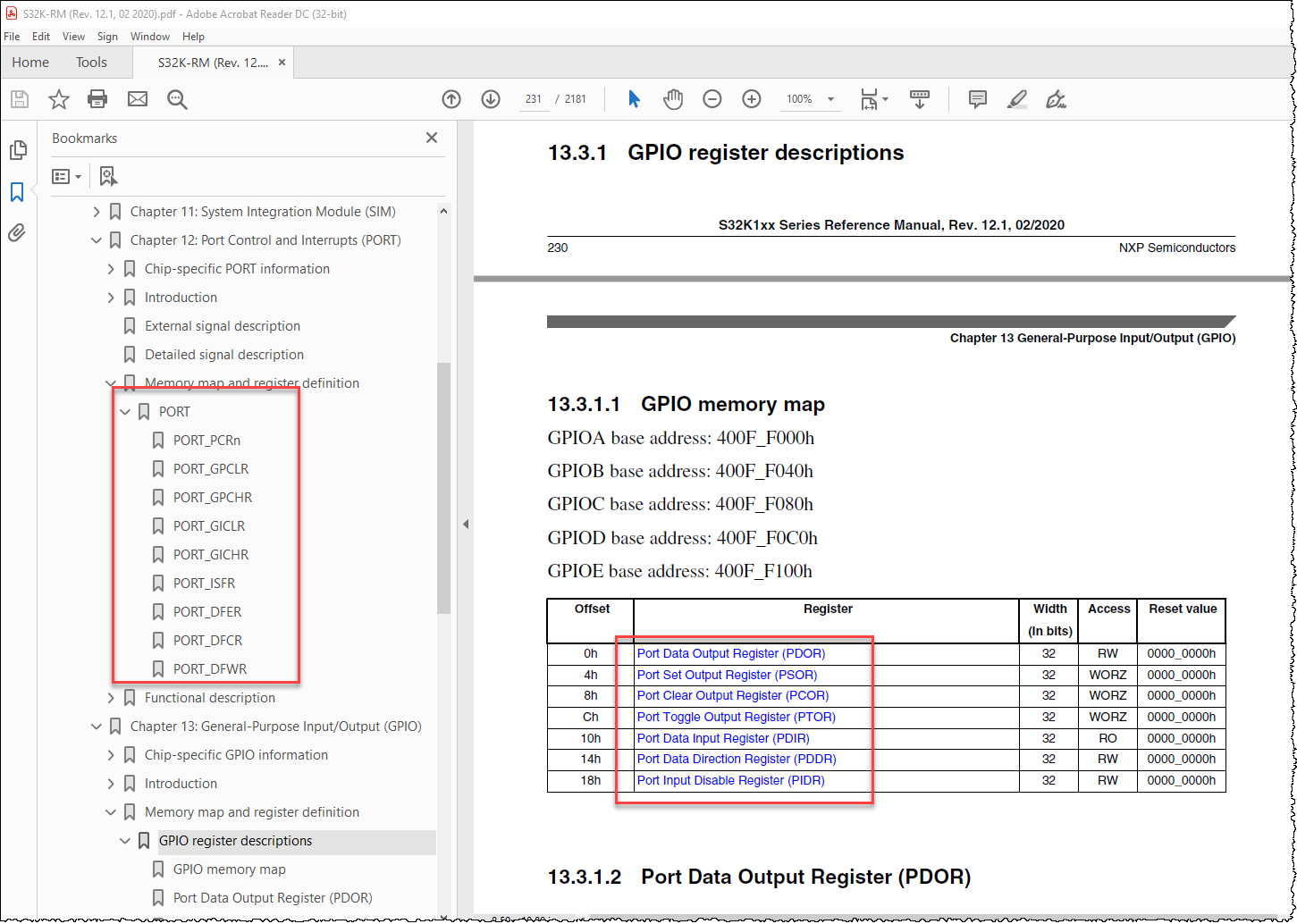Open the Page Thumbnails panel
This screenshot has width=1297, height=924.
tap(18, 150)
